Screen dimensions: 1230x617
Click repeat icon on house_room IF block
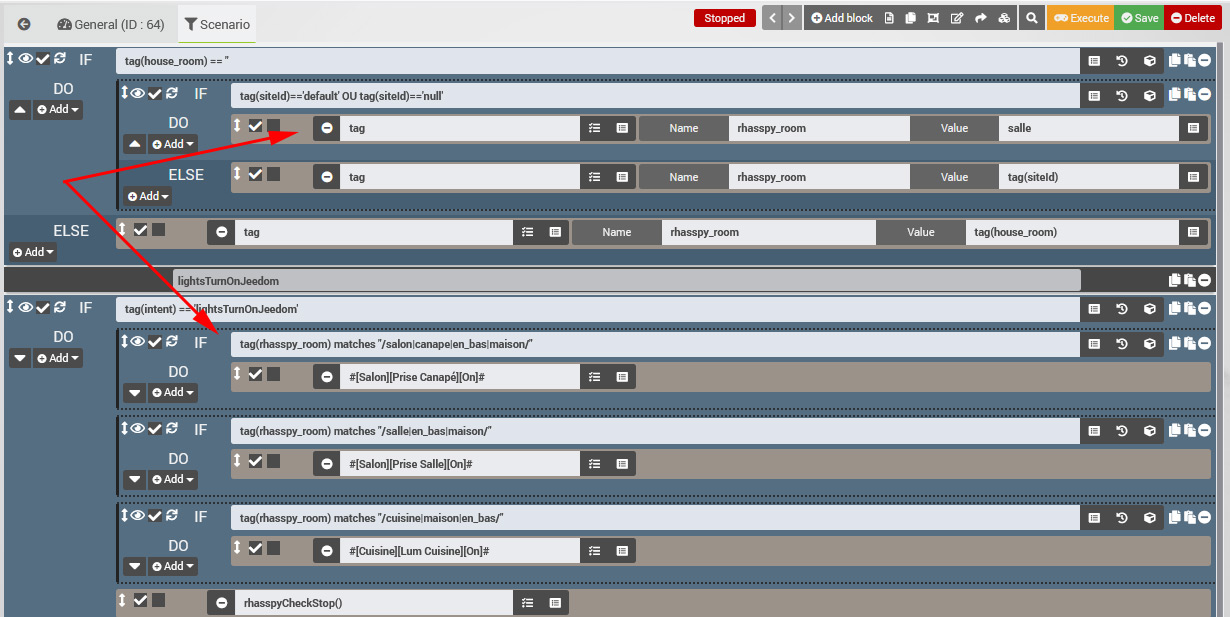60,59
